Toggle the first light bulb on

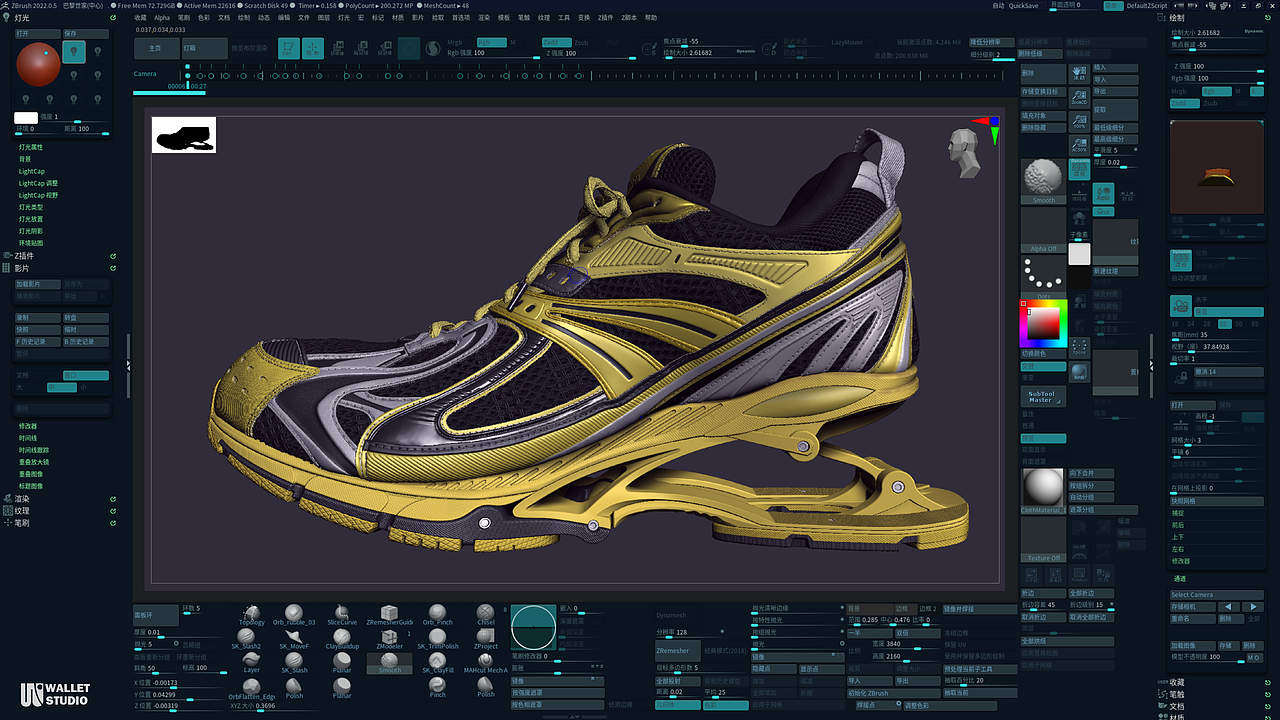[x=74, y=53]
